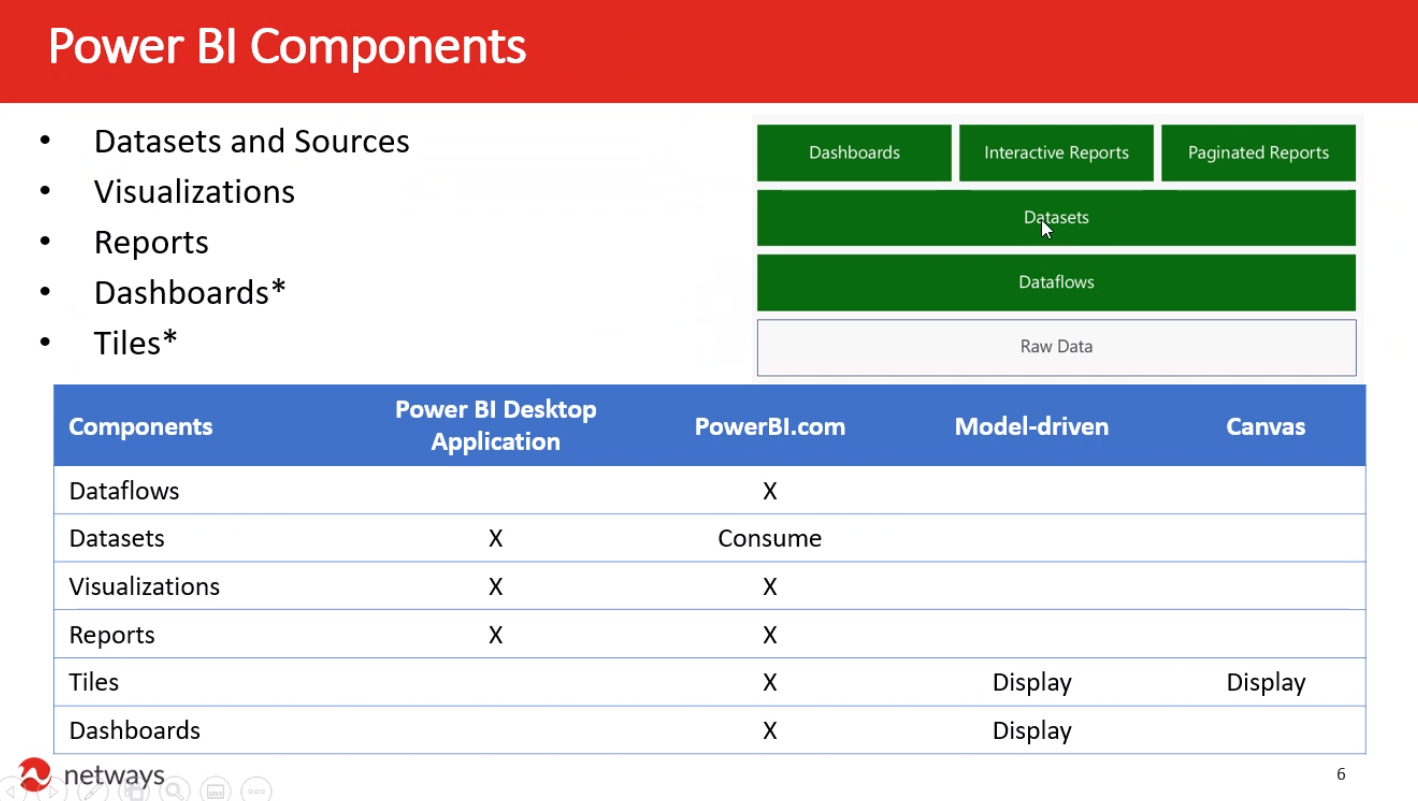
Task: Select the Canvas column header
Action: tap(1265, 427)
